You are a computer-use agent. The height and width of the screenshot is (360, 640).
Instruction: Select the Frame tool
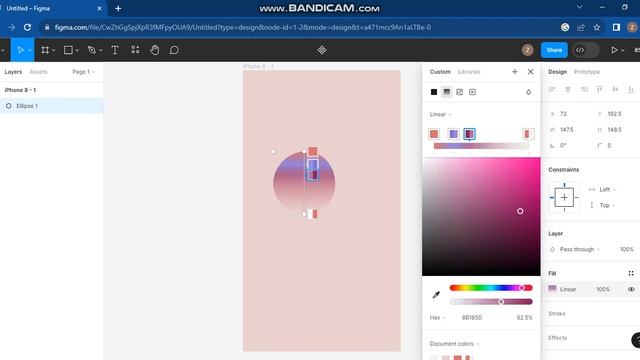(45, 50)
